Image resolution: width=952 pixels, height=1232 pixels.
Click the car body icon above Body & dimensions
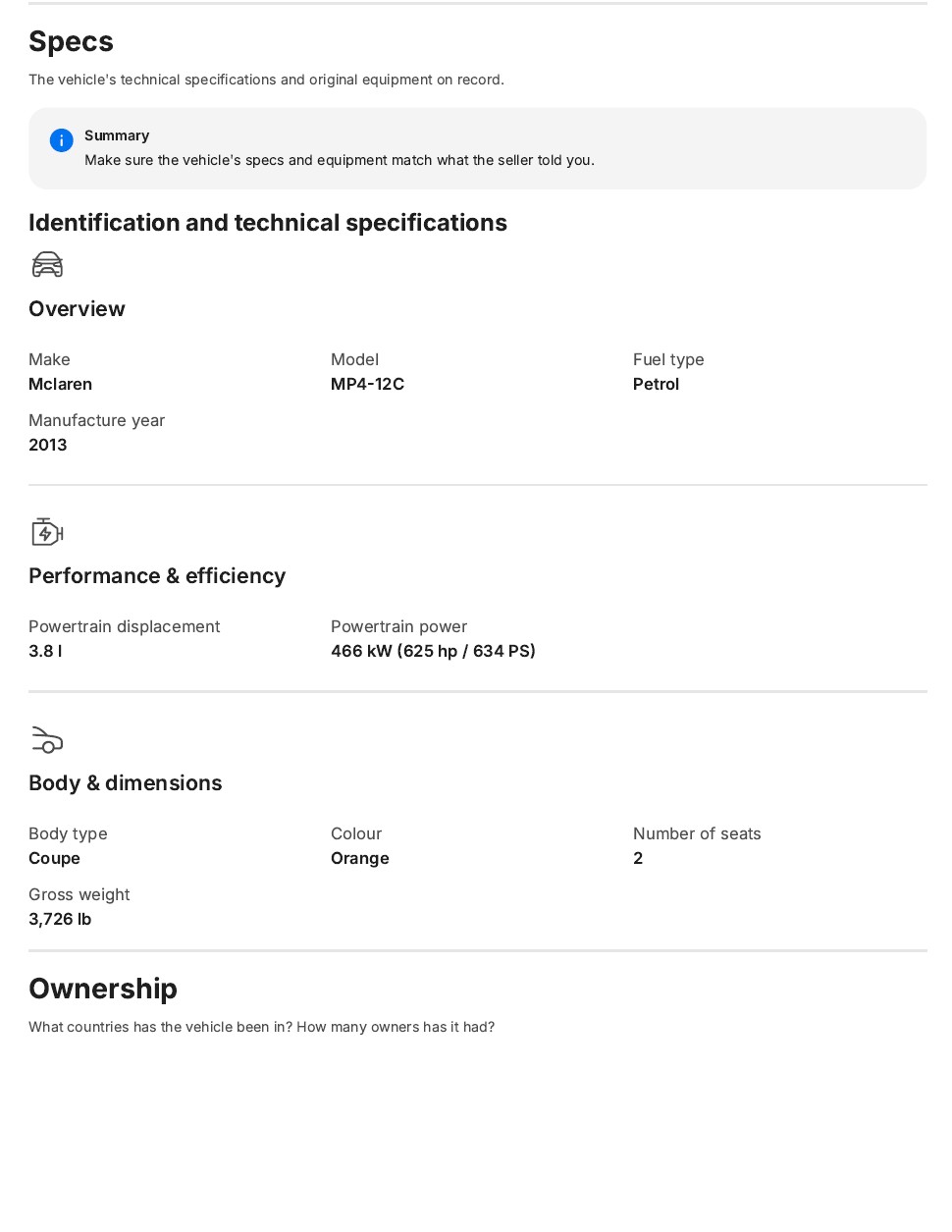(x=47, y=739)
